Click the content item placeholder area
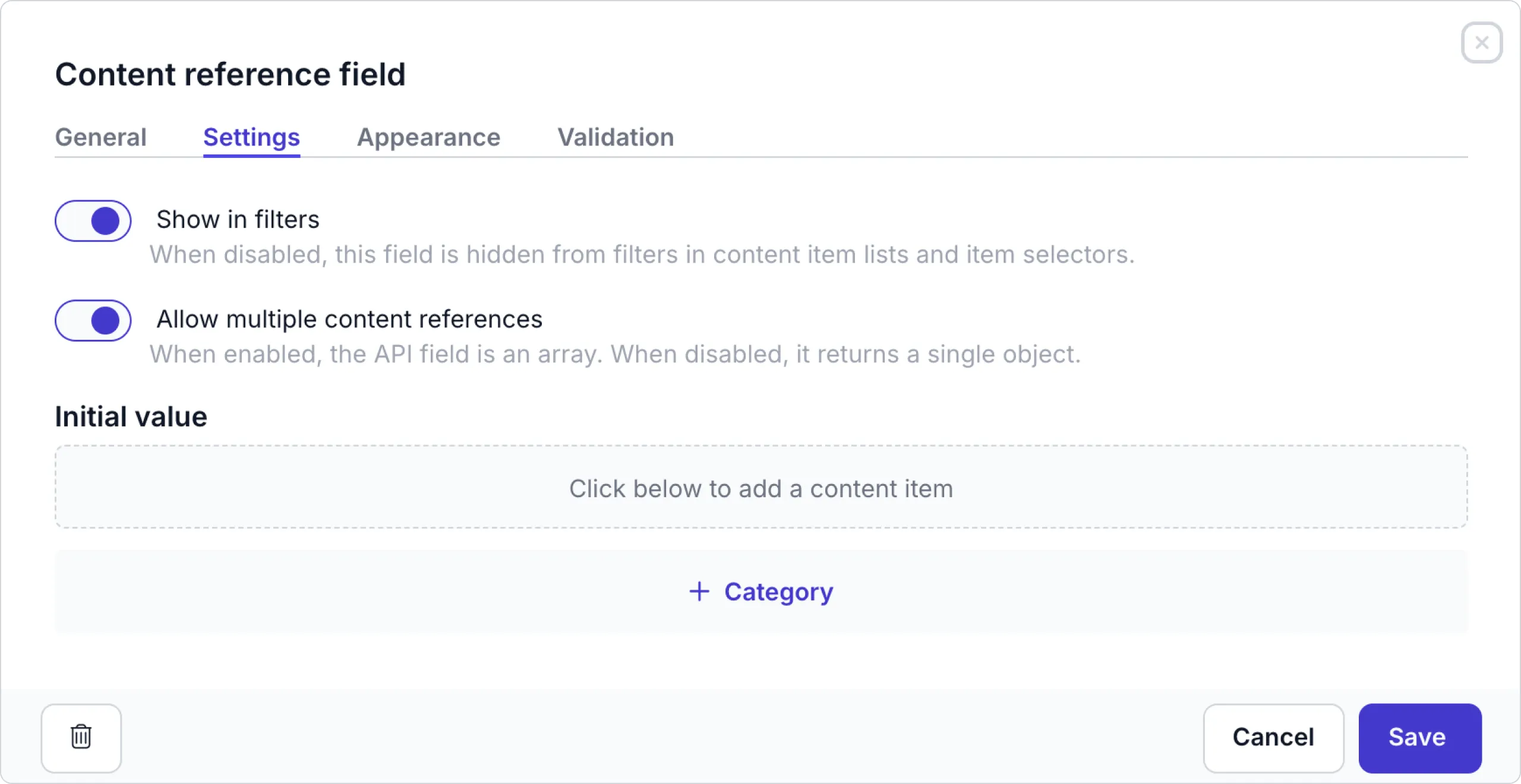This screenshot has height=784, width=1521. click(x=761, y=488)
